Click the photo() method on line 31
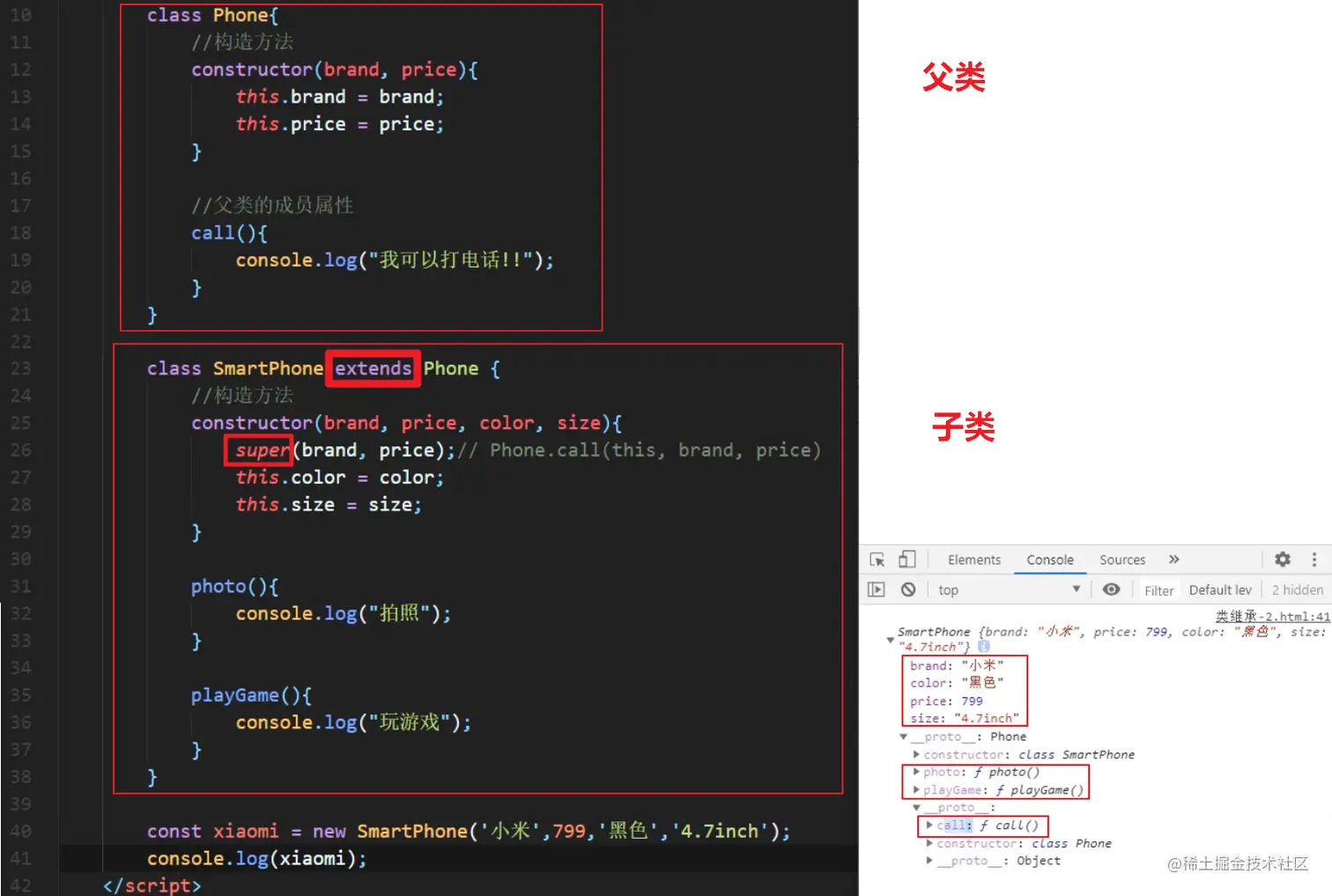 234,586
